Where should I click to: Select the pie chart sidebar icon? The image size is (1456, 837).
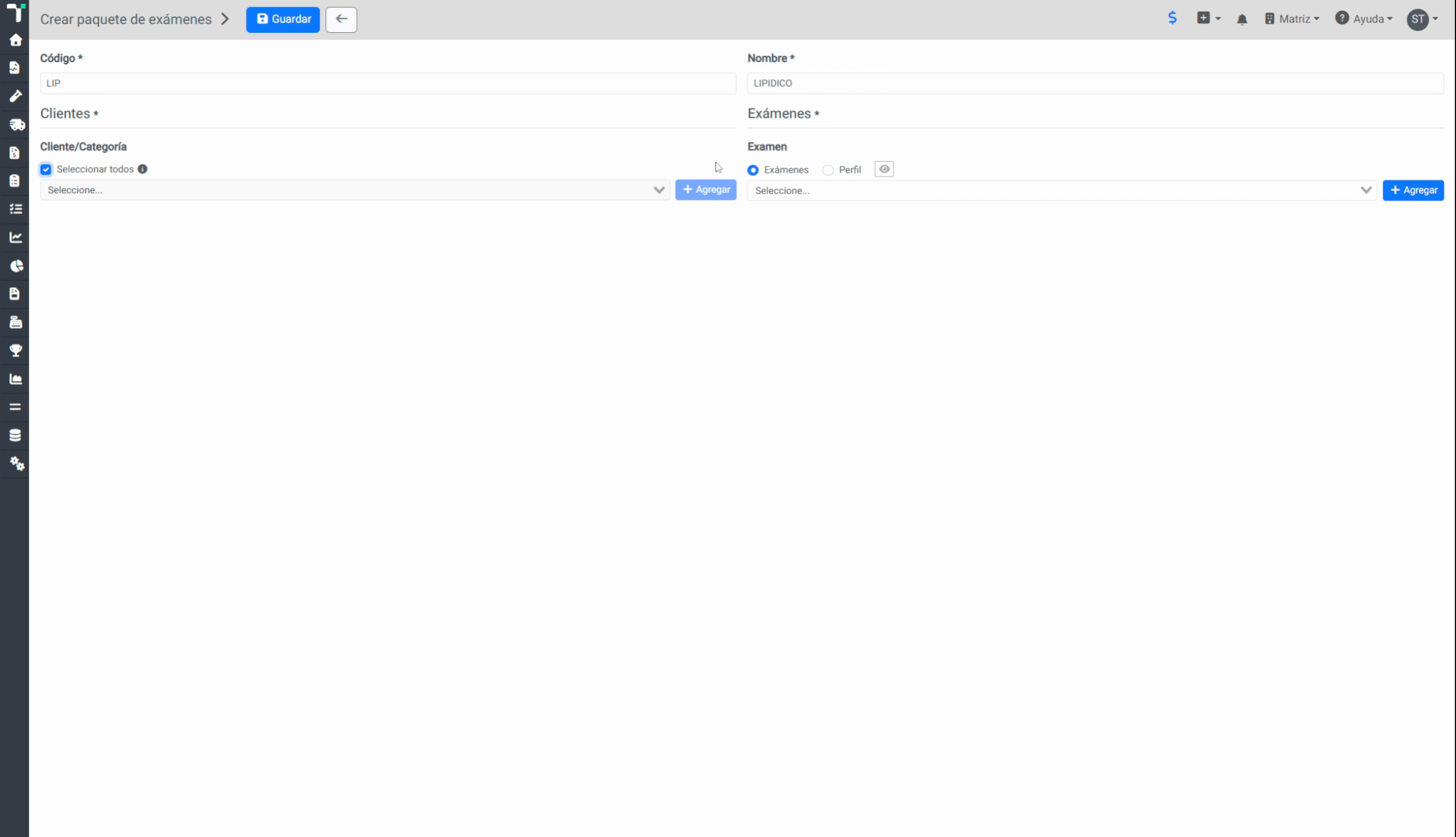pyautogui.click(x=16, y=266)
